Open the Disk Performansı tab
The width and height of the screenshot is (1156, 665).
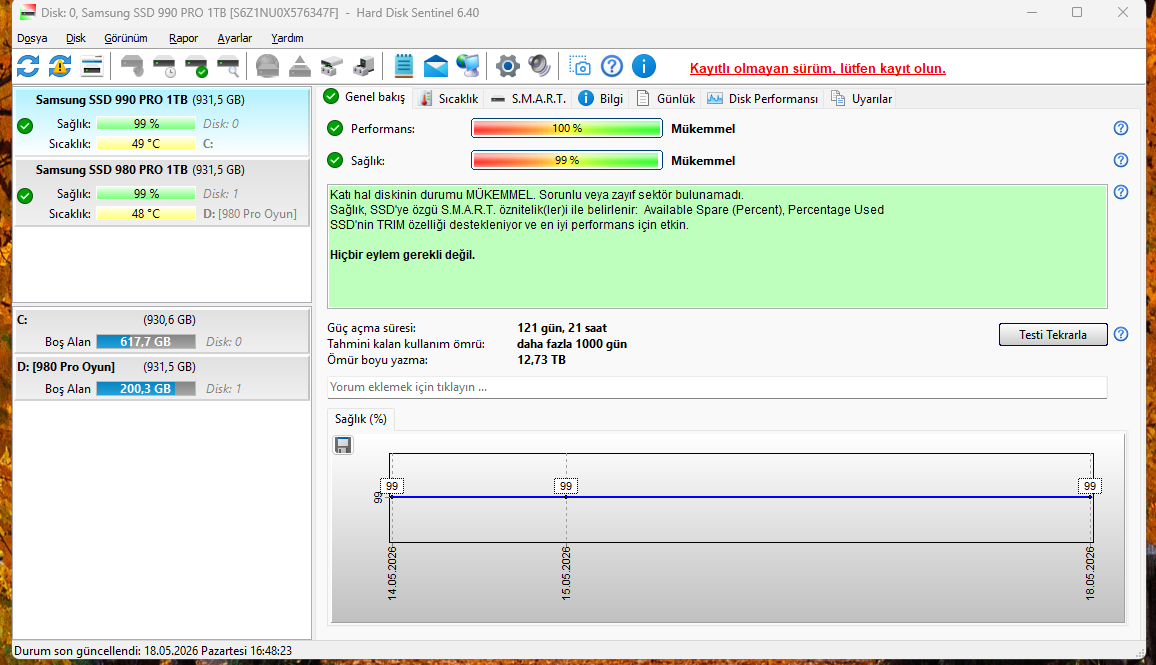[x=763, y=99]
